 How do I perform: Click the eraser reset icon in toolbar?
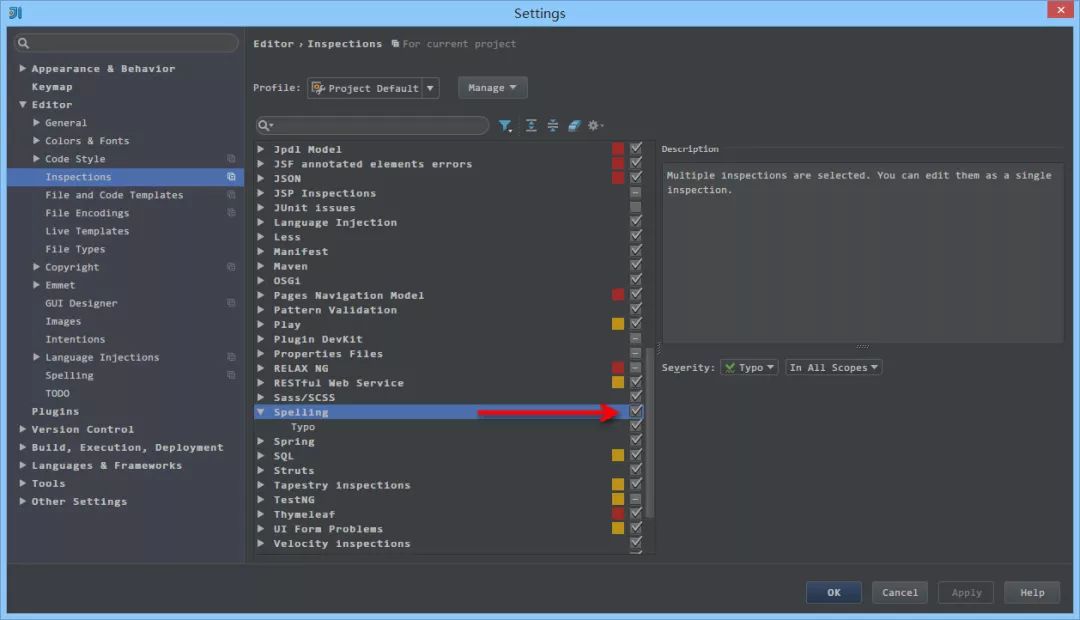pyautogui.click(x=574, y=126)
